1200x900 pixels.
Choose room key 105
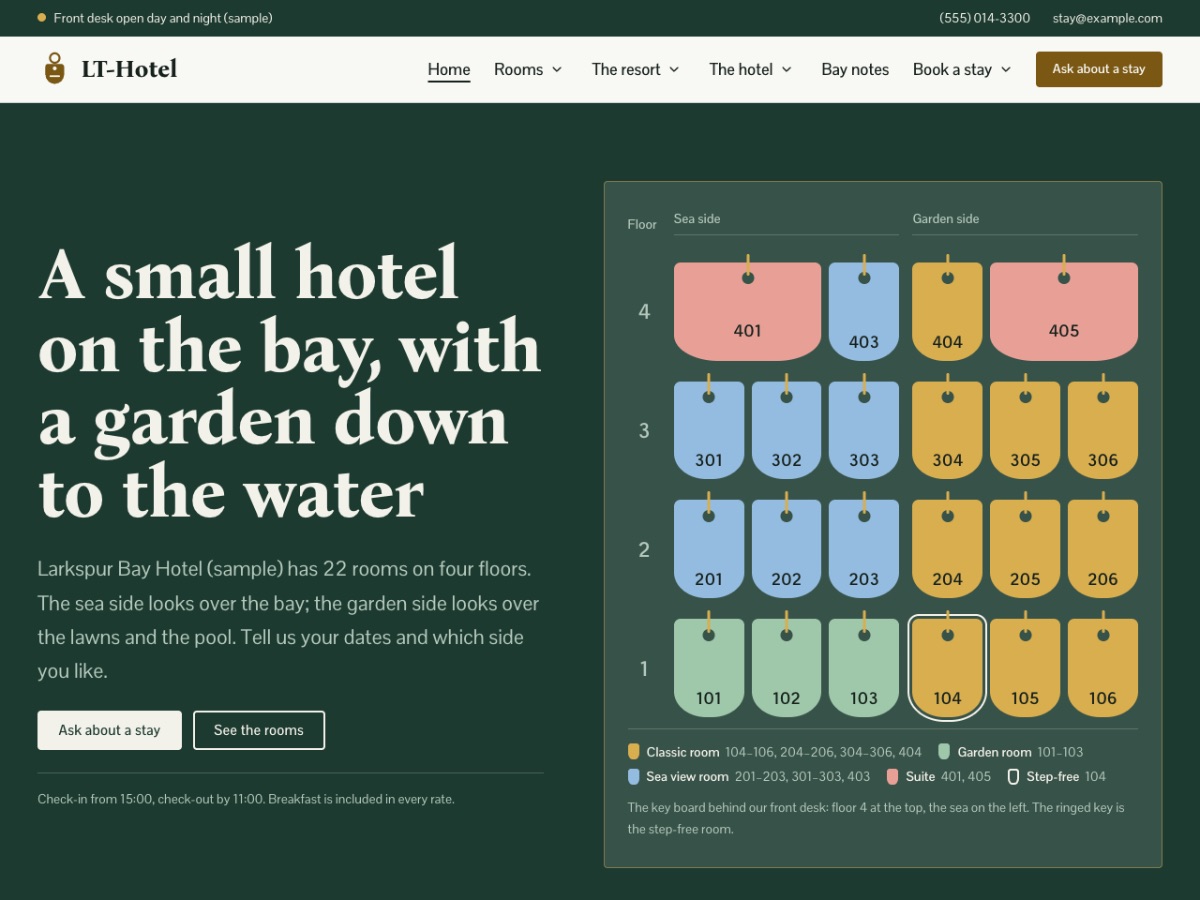pos(1025,668)
